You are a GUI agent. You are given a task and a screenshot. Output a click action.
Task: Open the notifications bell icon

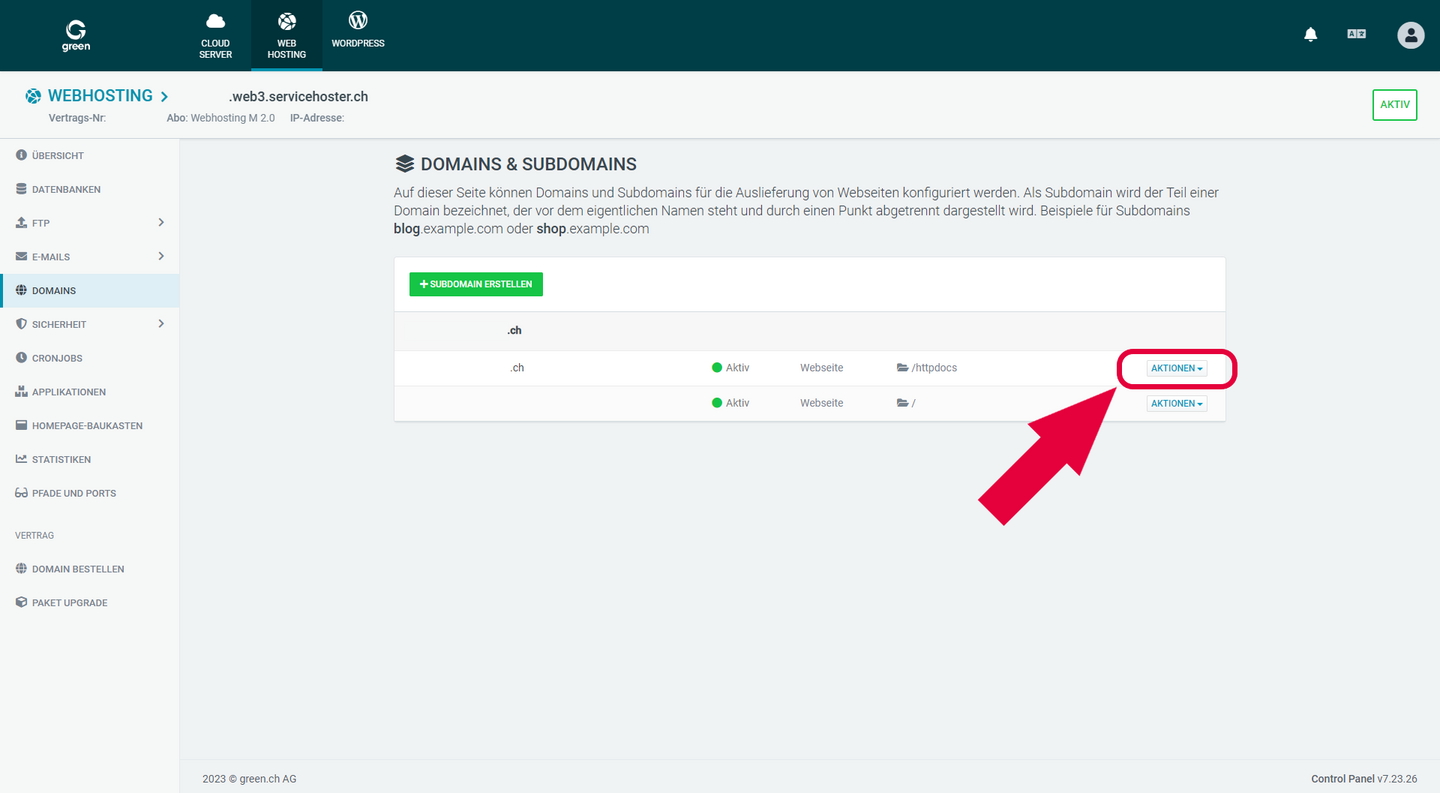point(1311,35)
